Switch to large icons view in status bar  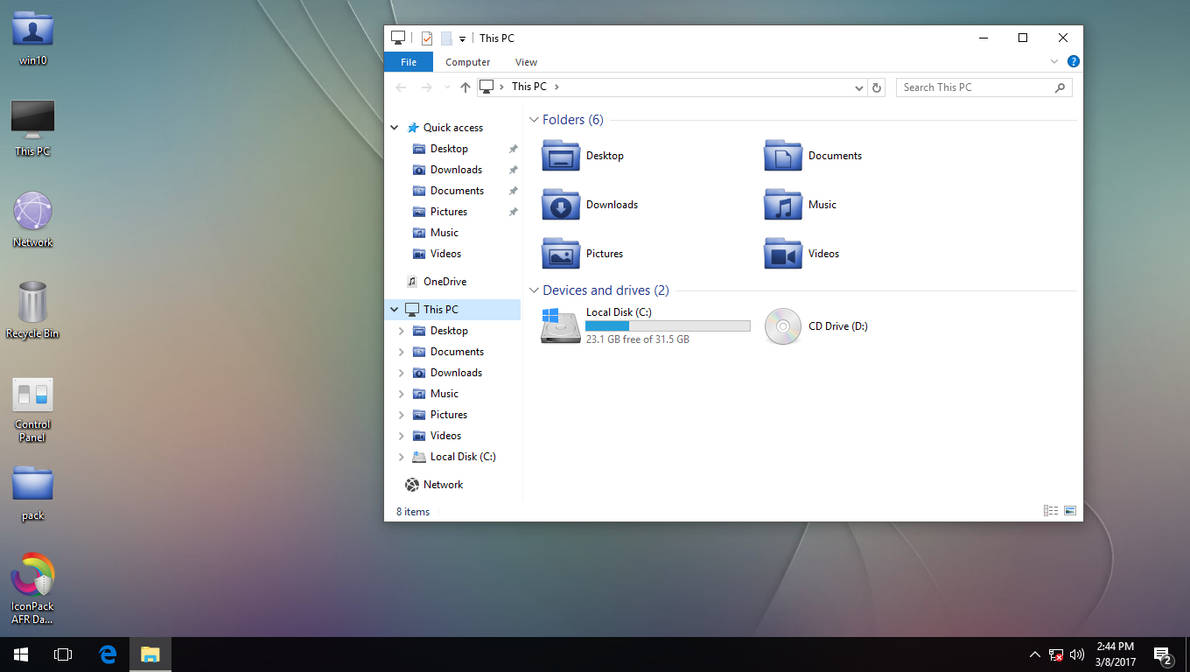point(1070,511)
